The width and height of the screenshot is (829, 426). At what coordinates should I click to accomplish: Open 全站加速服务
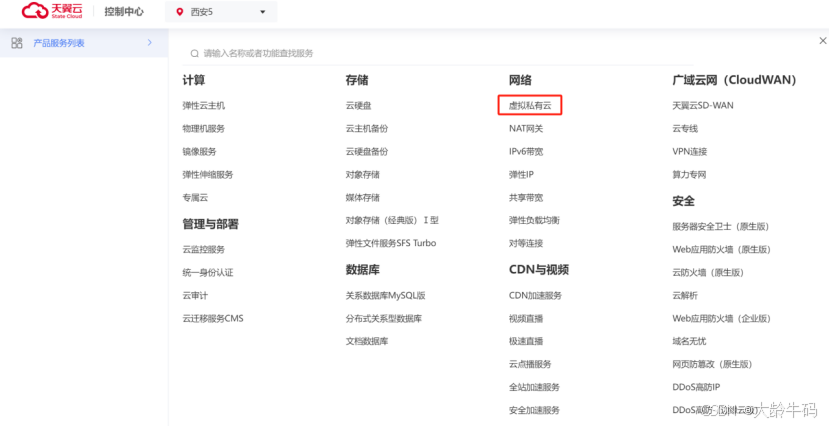tap(534, 387)
